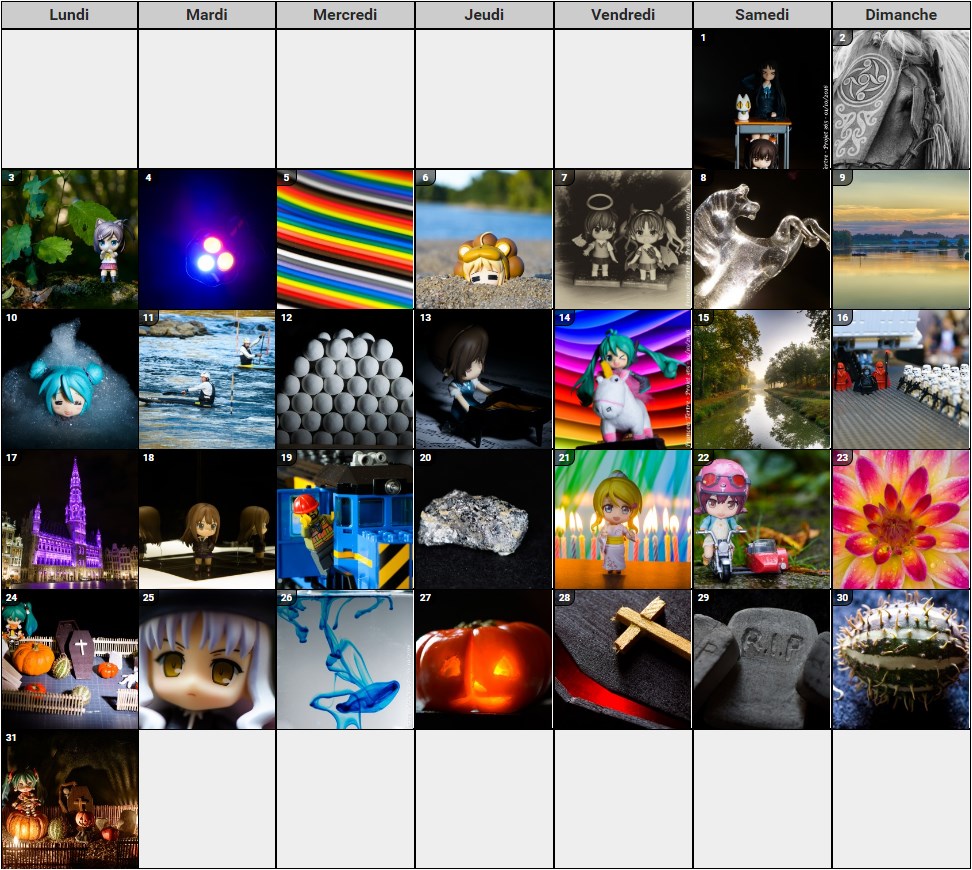Image resolution: width=972 pixels, height=870 pixels.
Task: Open the day 9 sunset river landscape
Action: [901, 239]
